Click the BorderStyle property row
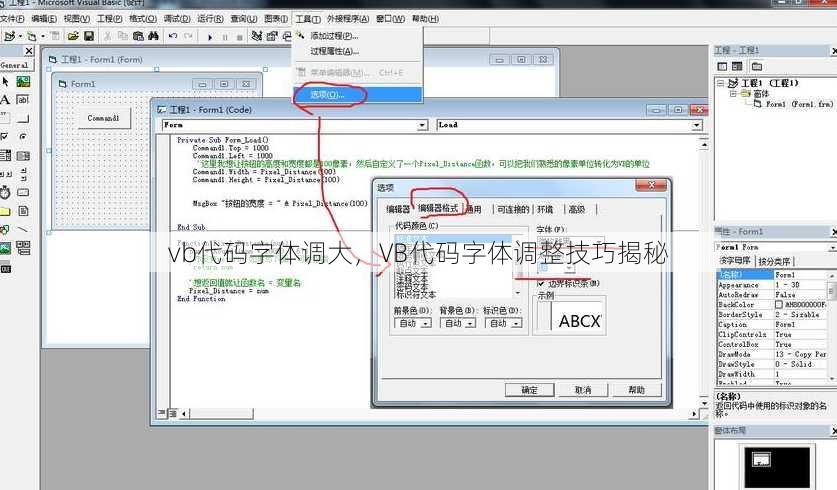The height and width of the screenshot is (490, 837). pyautogui.click(x=772, y=315)
